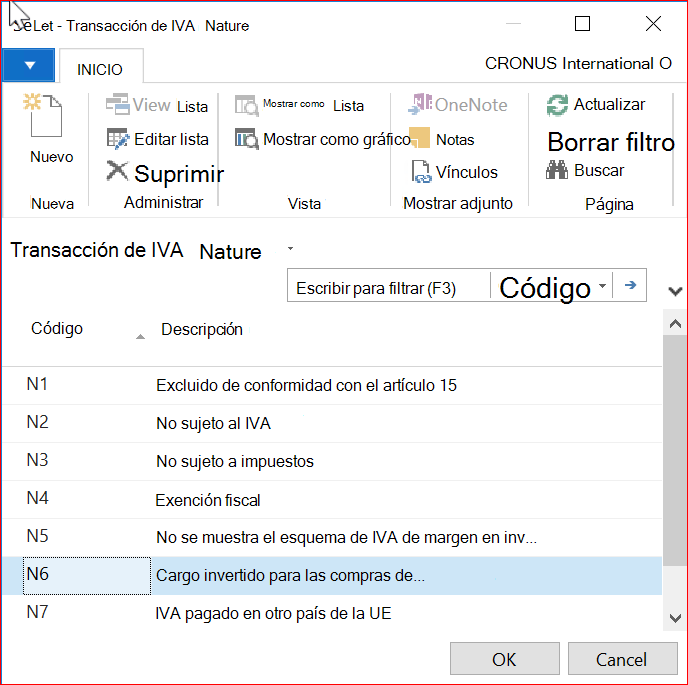Click the Cancel button
Screen dimensions: 688x685
622,659
